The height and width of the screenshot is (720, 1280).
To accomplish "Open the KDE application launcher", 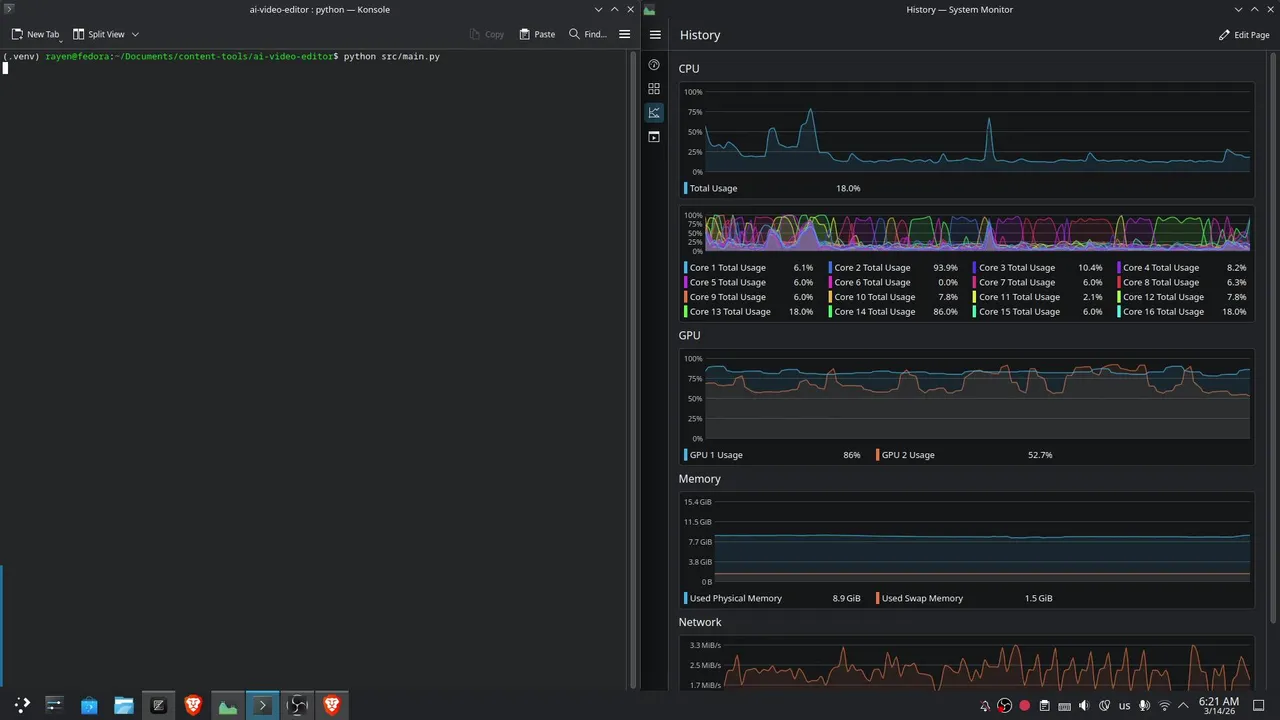I will (x=21, y=705).
